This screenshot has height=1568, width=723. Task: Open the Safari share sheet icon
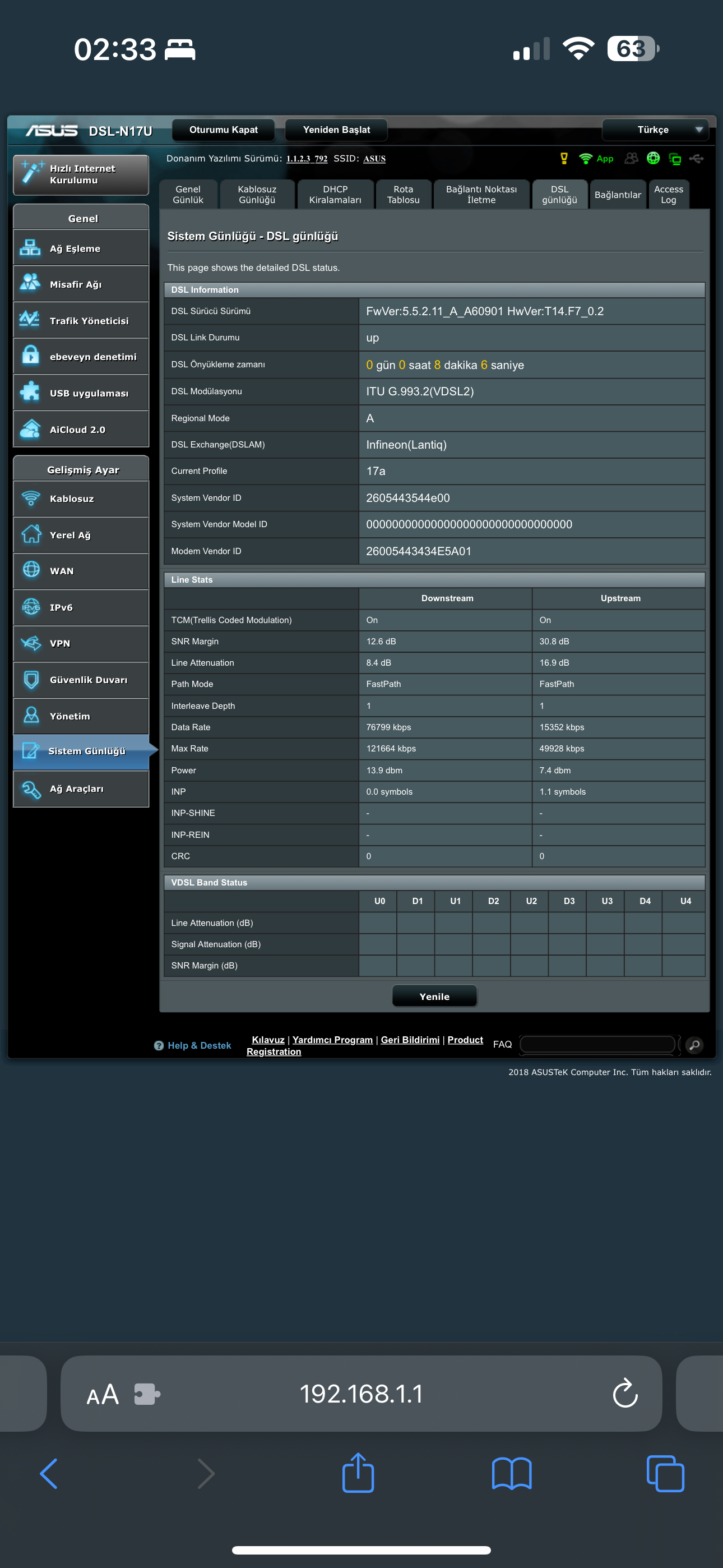click(x=358, y=1473)
